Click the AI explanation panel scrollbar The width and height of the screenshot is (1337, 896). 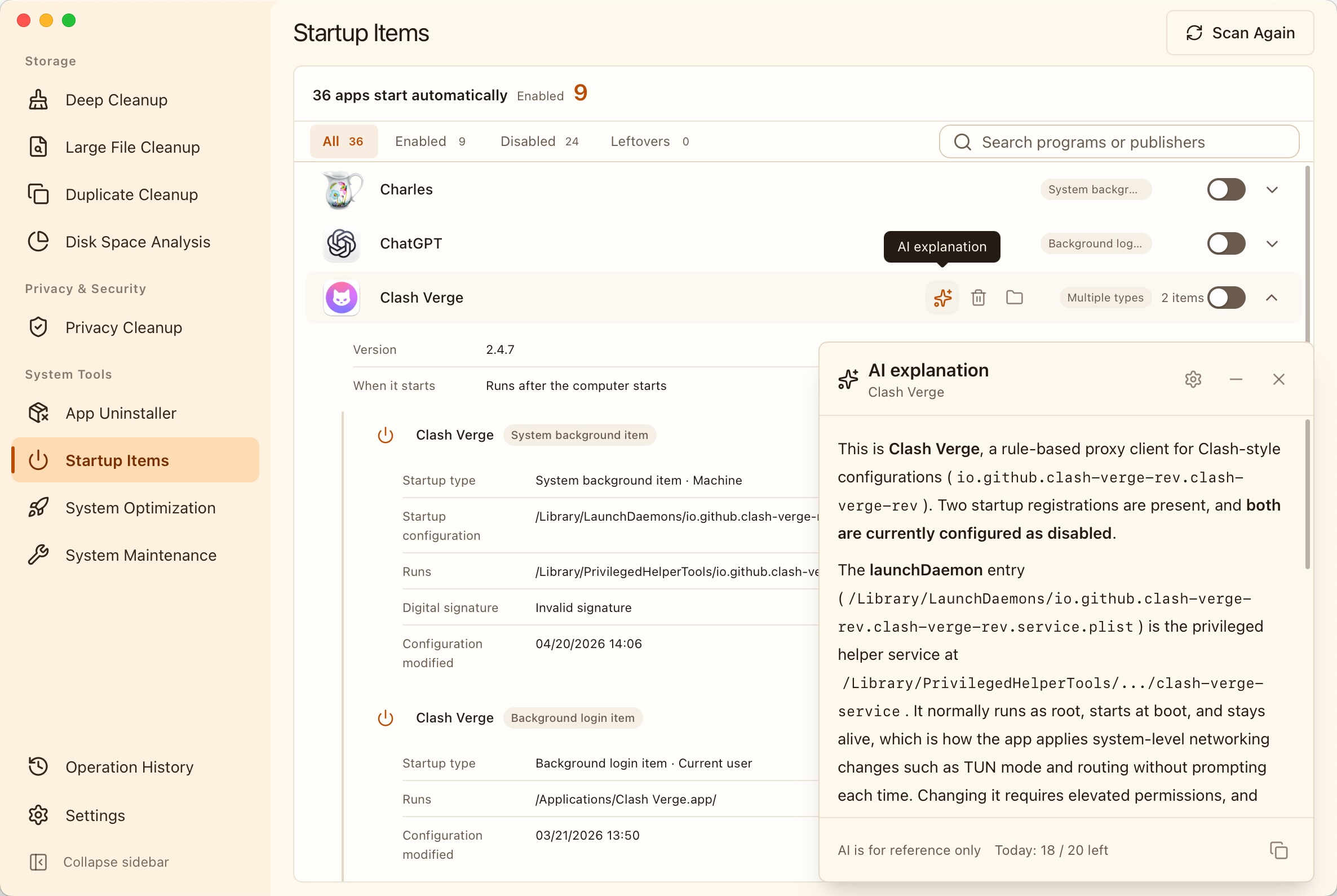click(x=1307, y=494)
